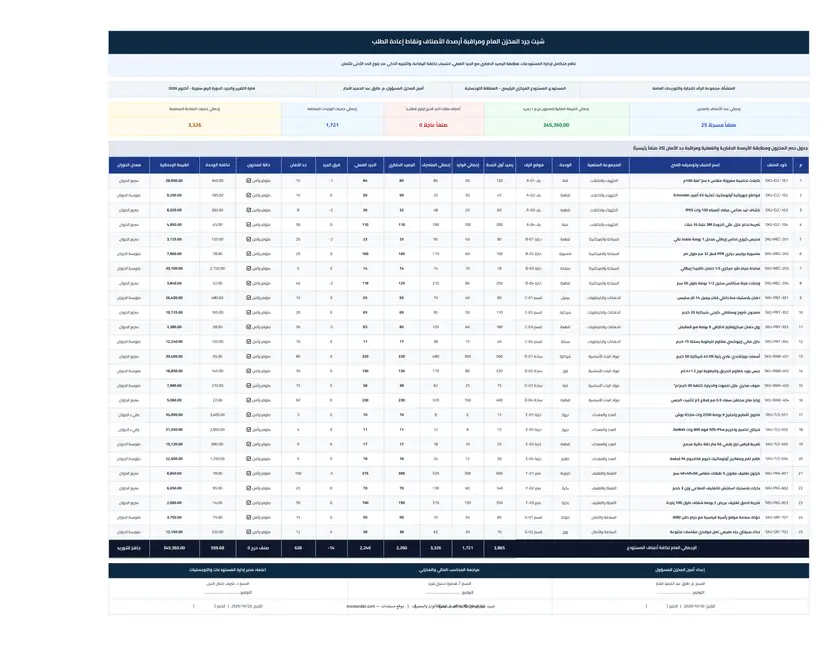Click the 'الرصيد الدفتري' column header
Image resolution: width=840 pixels, height=649 pixels.
pos(402,165)
